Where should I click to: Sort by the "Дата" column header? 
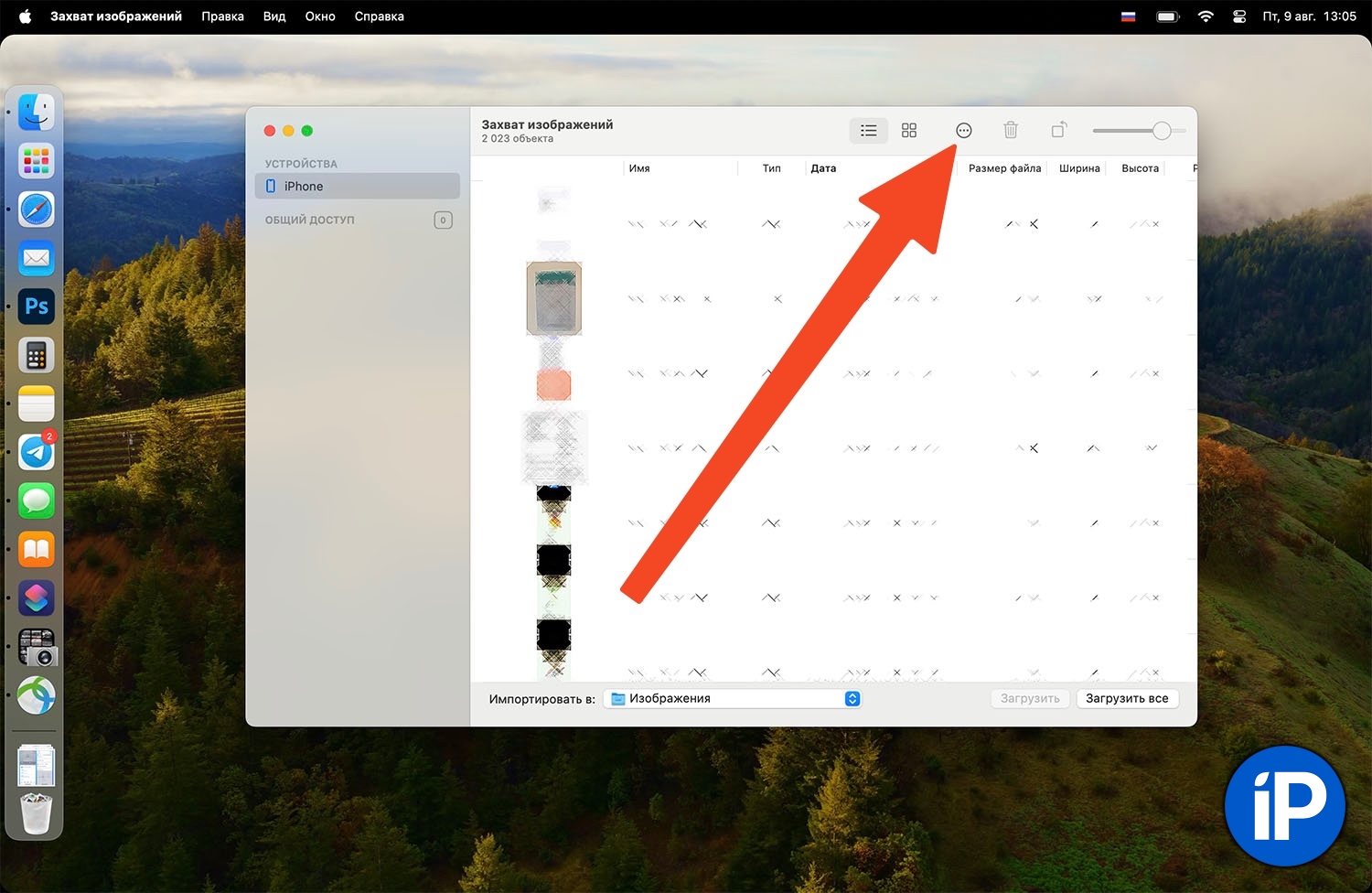coord(823,168)
